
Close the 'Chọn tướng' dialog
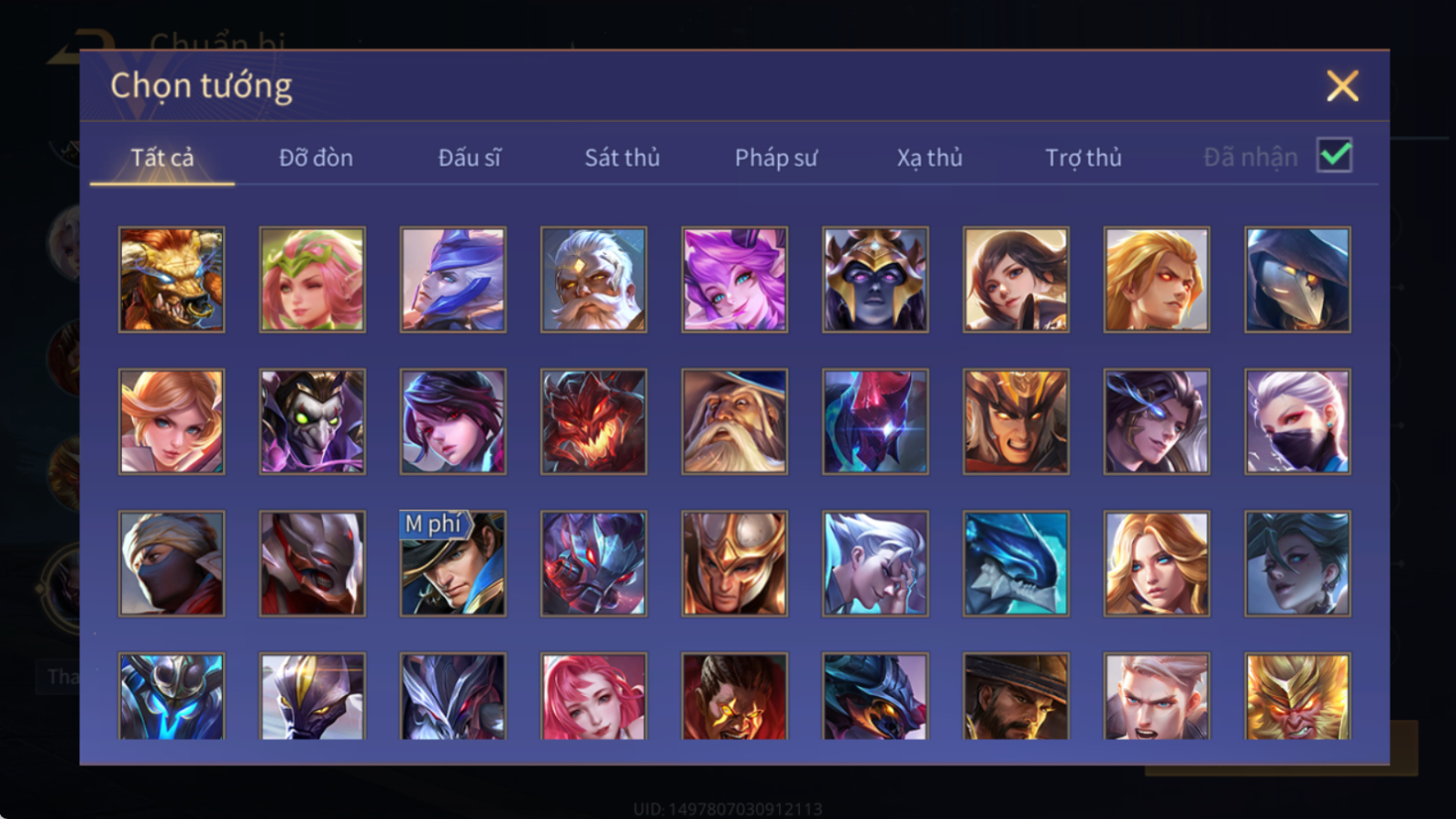[x=1342, y=86]
